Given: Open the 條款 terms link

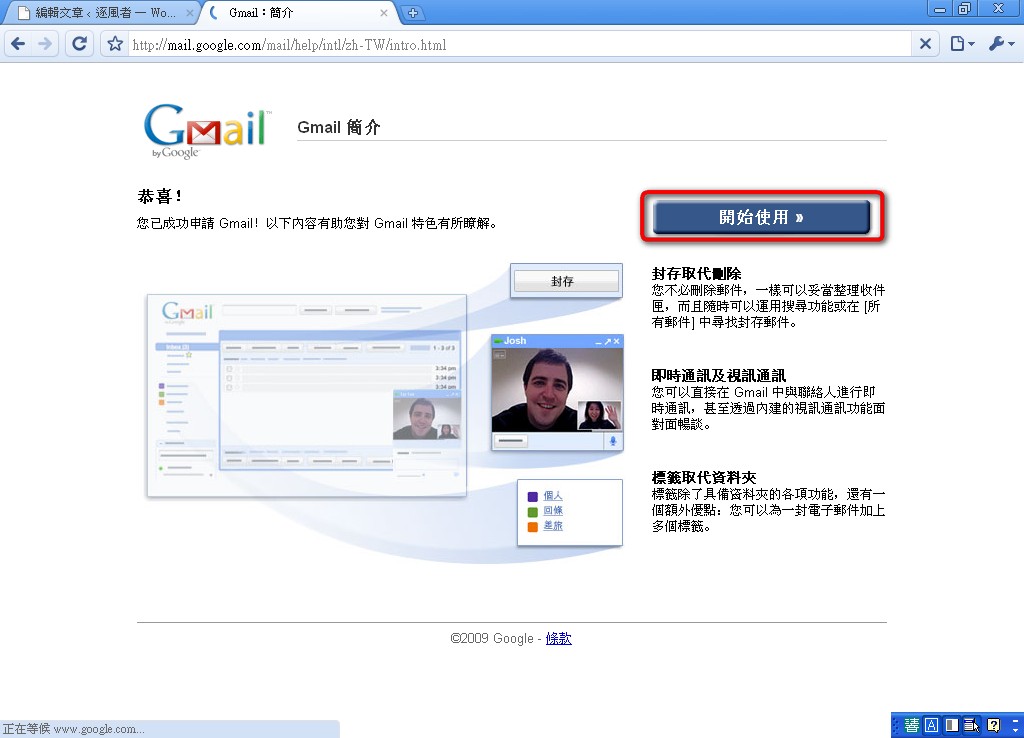Looking at the screenshot, I should [x=558, y=638].
